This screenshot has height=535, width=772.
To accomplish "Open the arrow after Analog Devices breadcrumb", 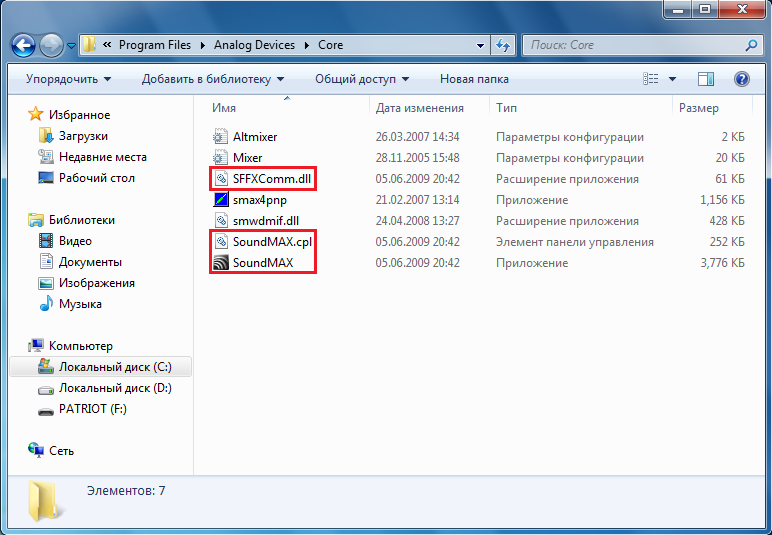I will click(x=307, y=45).
